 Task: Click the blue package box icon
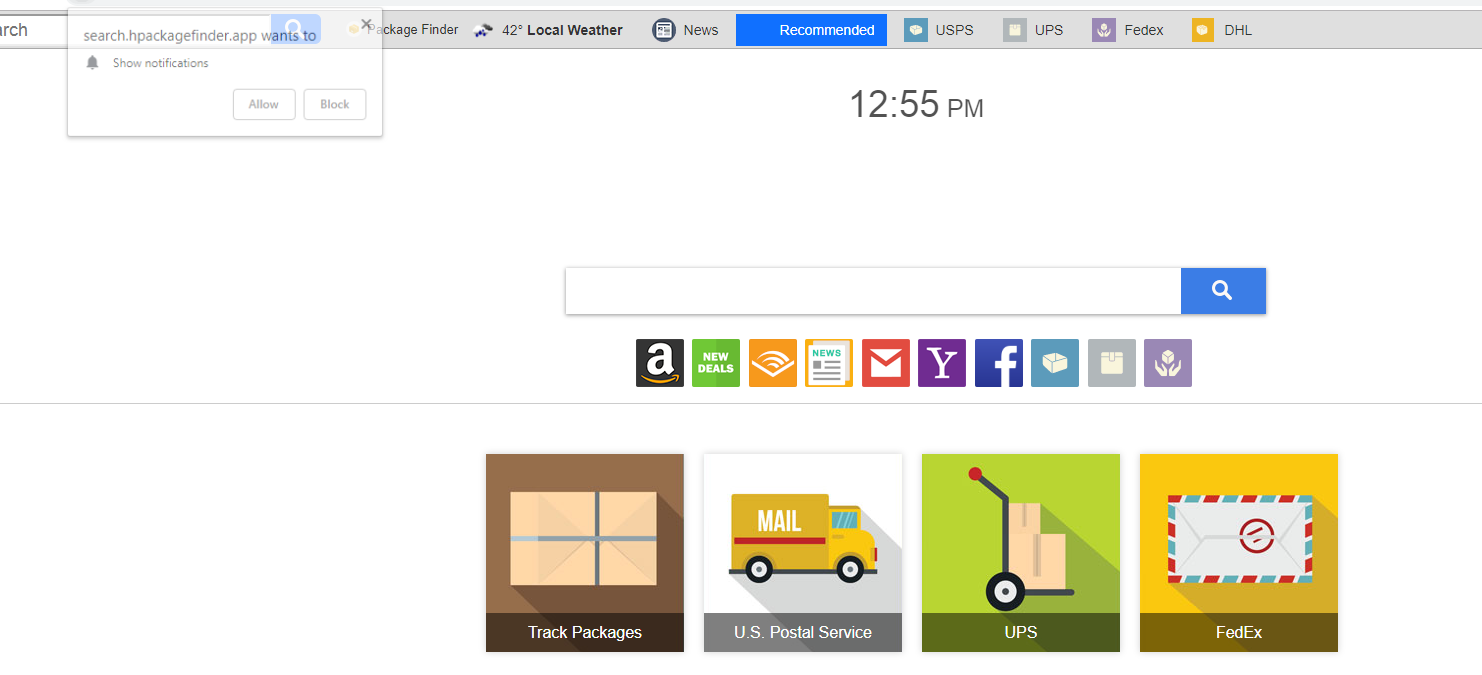[1055, 363]
